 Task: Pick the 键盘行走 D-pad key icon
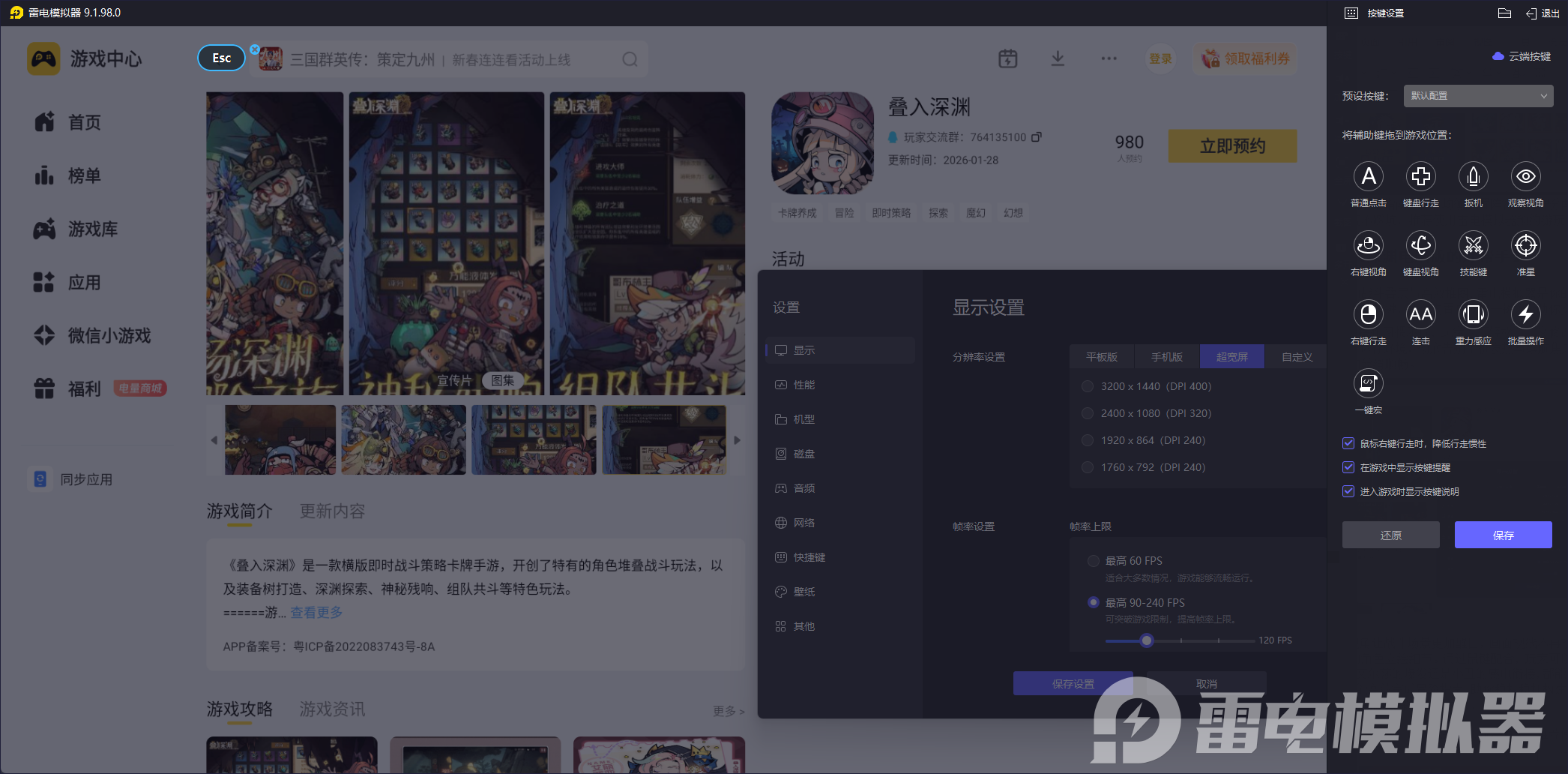1420,176
